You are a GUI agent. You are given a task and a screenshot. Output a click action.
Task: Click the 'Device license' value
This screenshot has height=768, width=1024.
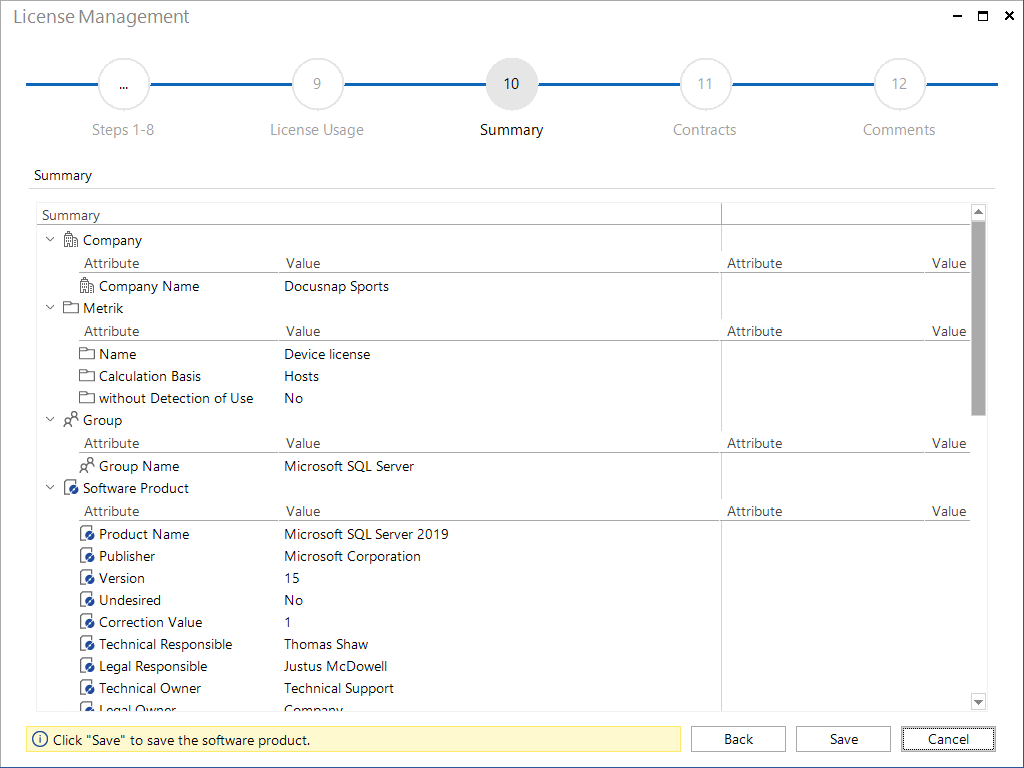tap(327, 354)
